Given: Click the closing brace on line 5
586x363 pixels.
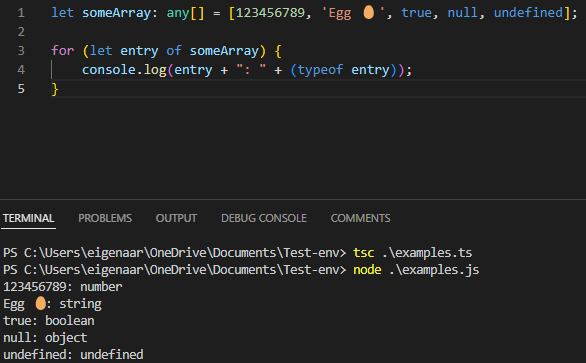Looking at the screenshot, I should (55, 89).
